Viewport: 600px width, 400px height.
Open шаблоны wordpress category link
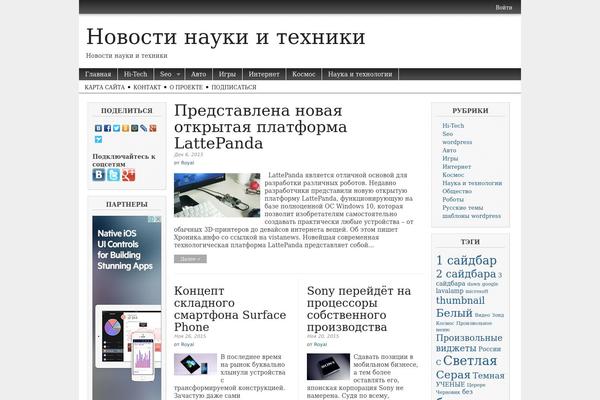click(x=471, y=216)
